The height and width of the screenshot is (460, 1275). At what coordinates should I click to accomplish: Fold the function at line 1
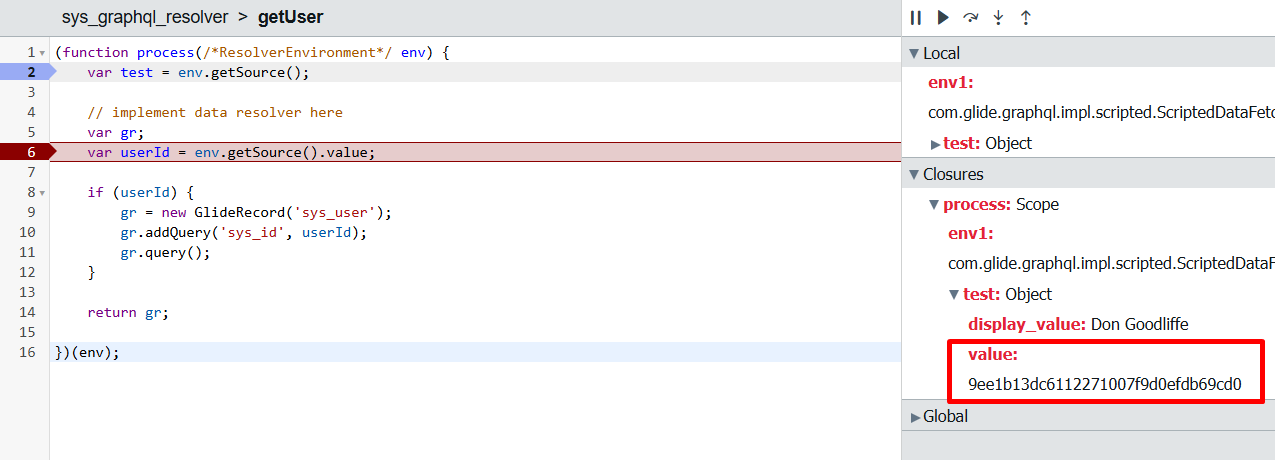pos(42,53)
